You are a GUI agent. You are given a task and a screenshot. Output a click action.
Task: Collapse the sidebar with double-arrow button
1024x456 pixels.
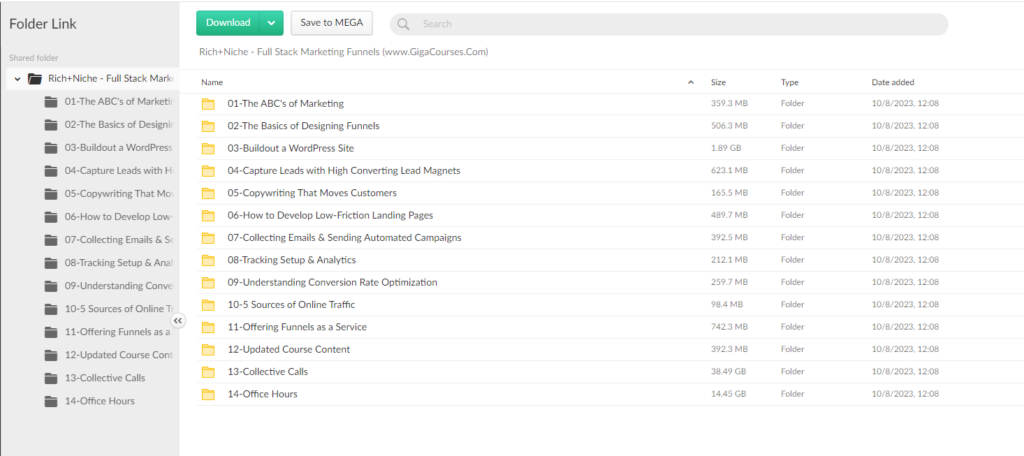pos(178,320)
